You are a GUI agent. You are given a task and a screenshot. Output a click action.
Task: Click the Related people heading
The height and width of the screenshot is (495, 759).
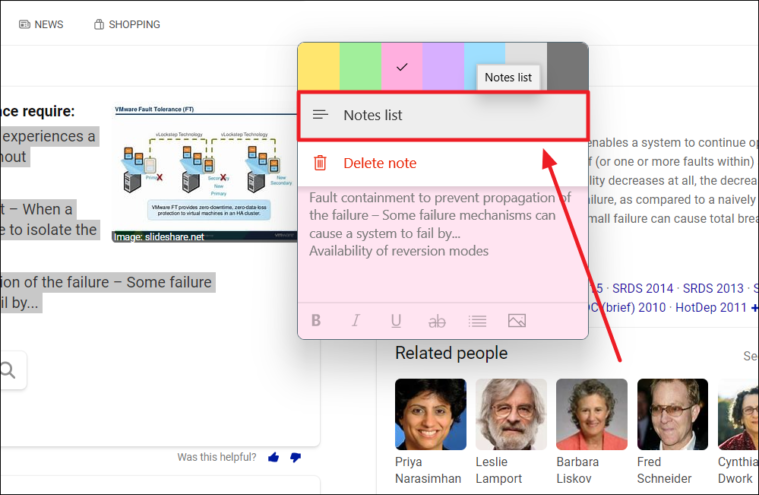coord(451,353)
